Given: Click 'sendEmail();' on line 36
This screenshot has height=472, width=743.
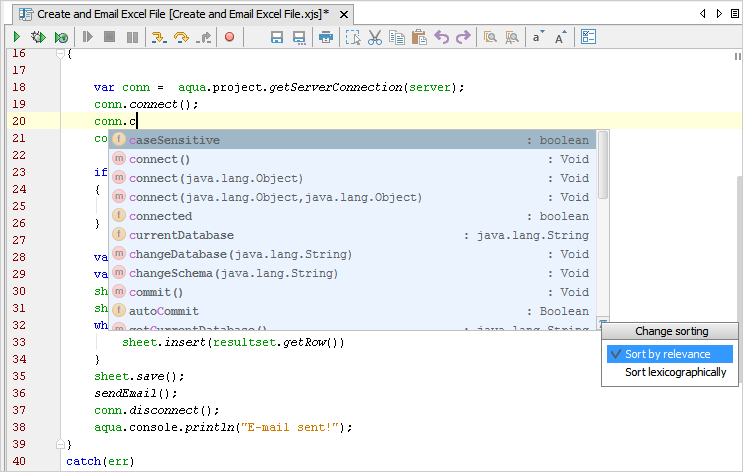Looking at the screenshot, I should (136, 393).
